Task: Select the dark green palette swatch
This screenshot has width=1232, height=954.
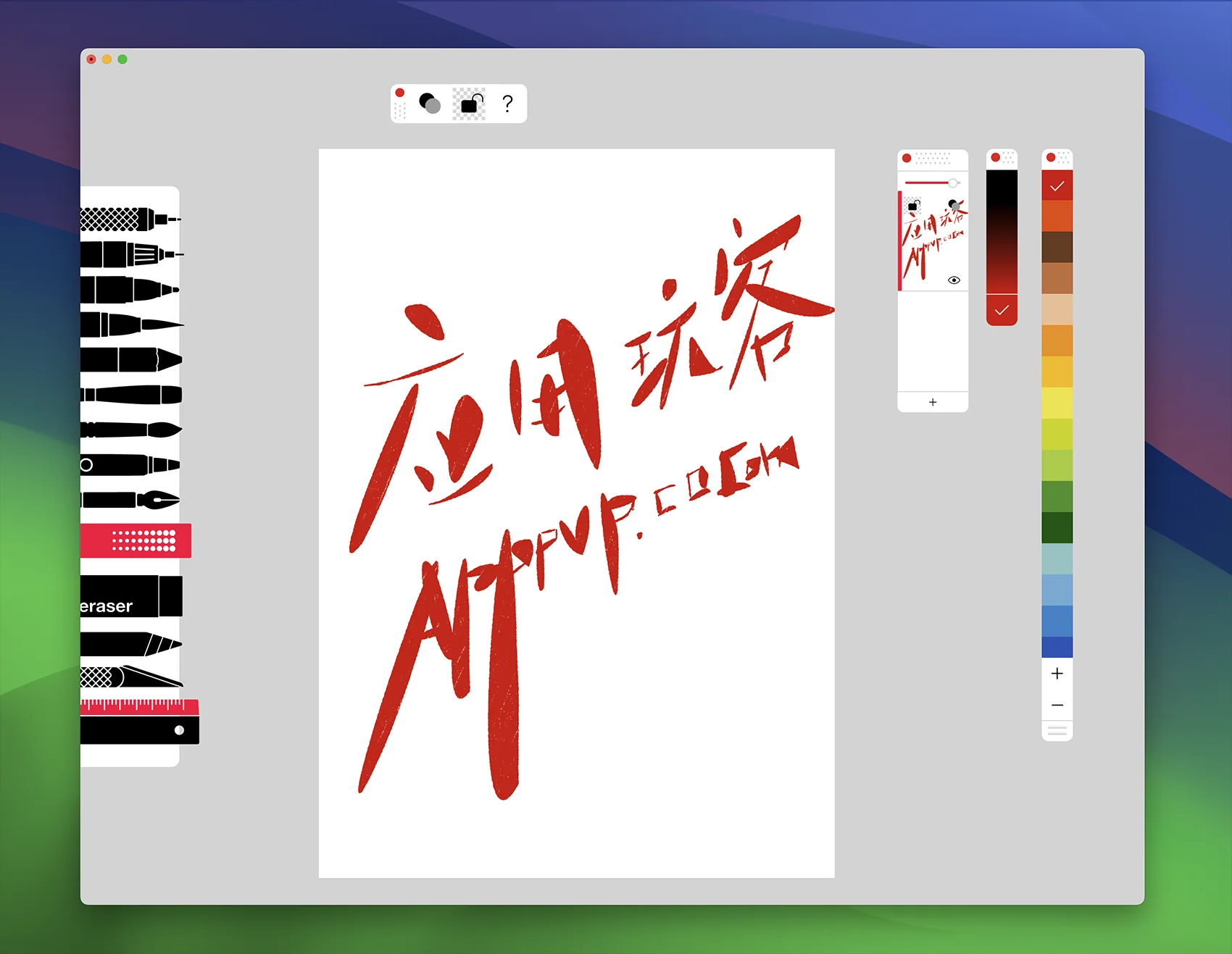Action: [x=1057, y=527]
